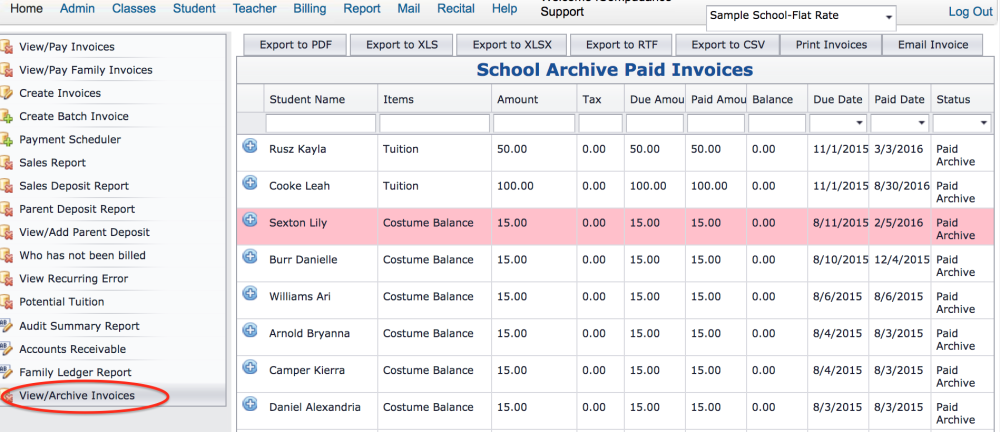Click Export to PDF button
The width and height of the screenshot is (1000, 432).
pyautogui.click(x=295, y=45)
